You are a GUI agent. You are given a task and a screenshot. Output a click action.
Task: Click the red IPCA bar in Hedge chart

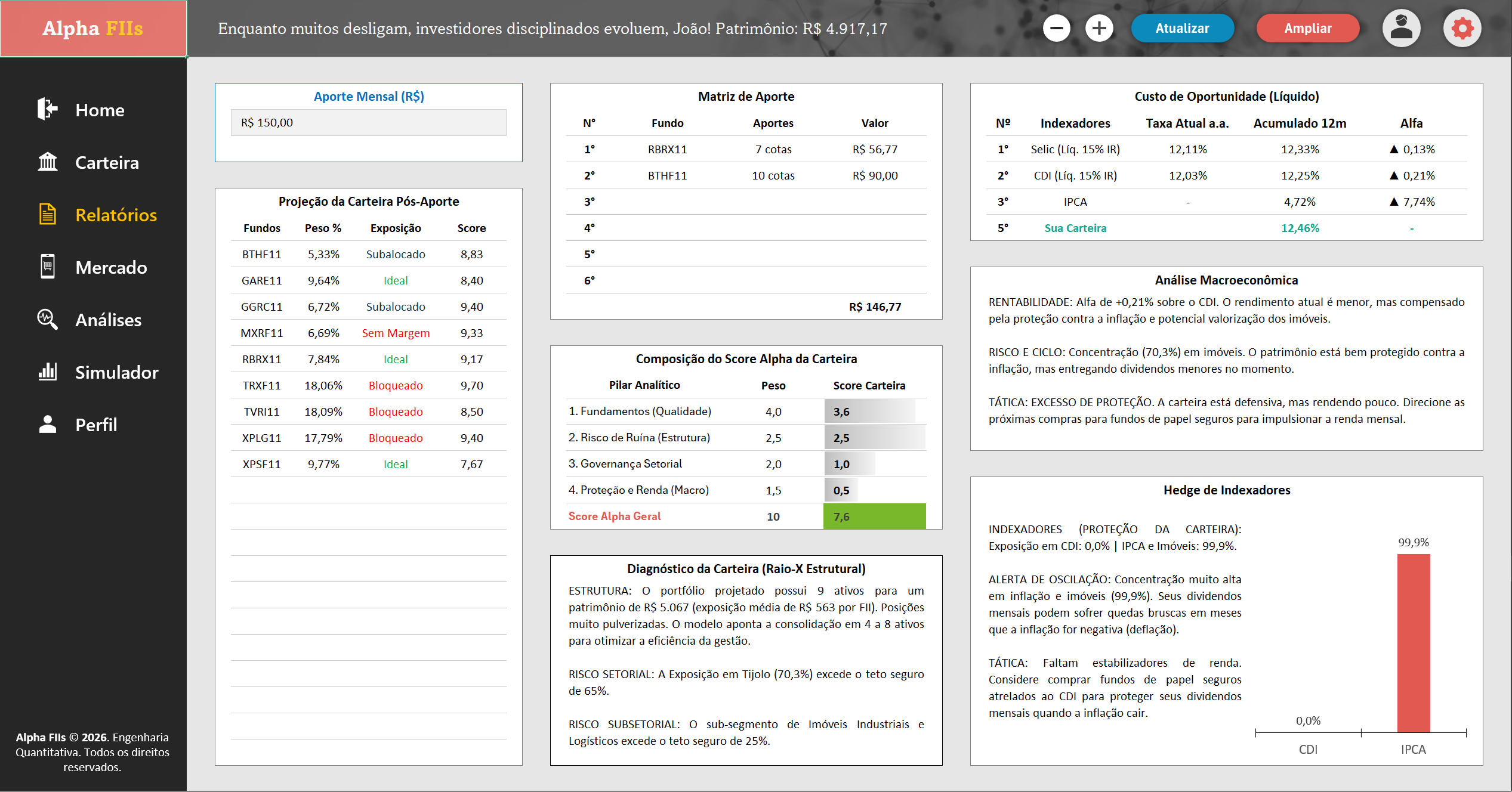(x=1413, y=643)
